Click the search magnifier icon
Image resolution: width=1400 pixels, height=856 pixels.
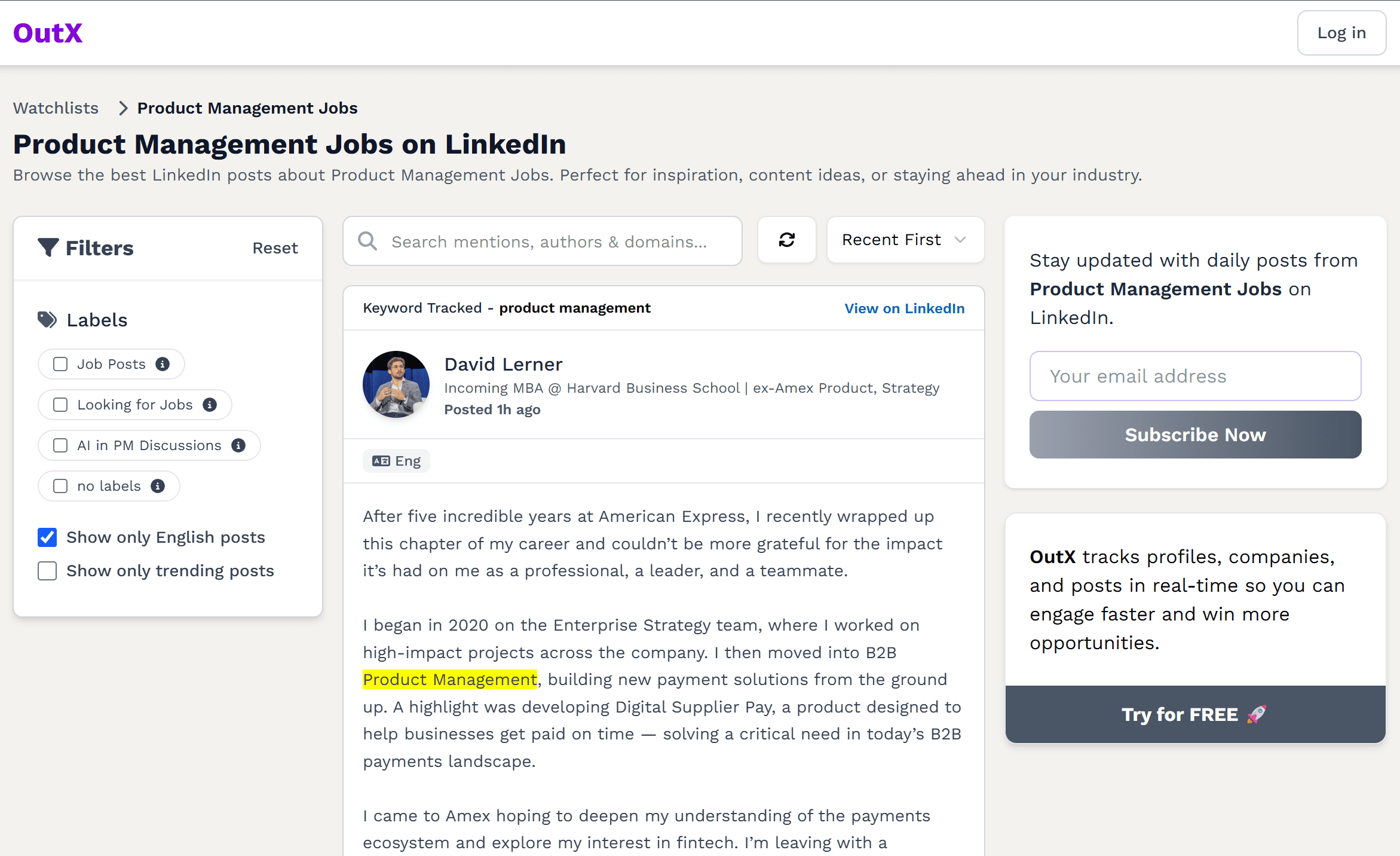pos(367,241)
